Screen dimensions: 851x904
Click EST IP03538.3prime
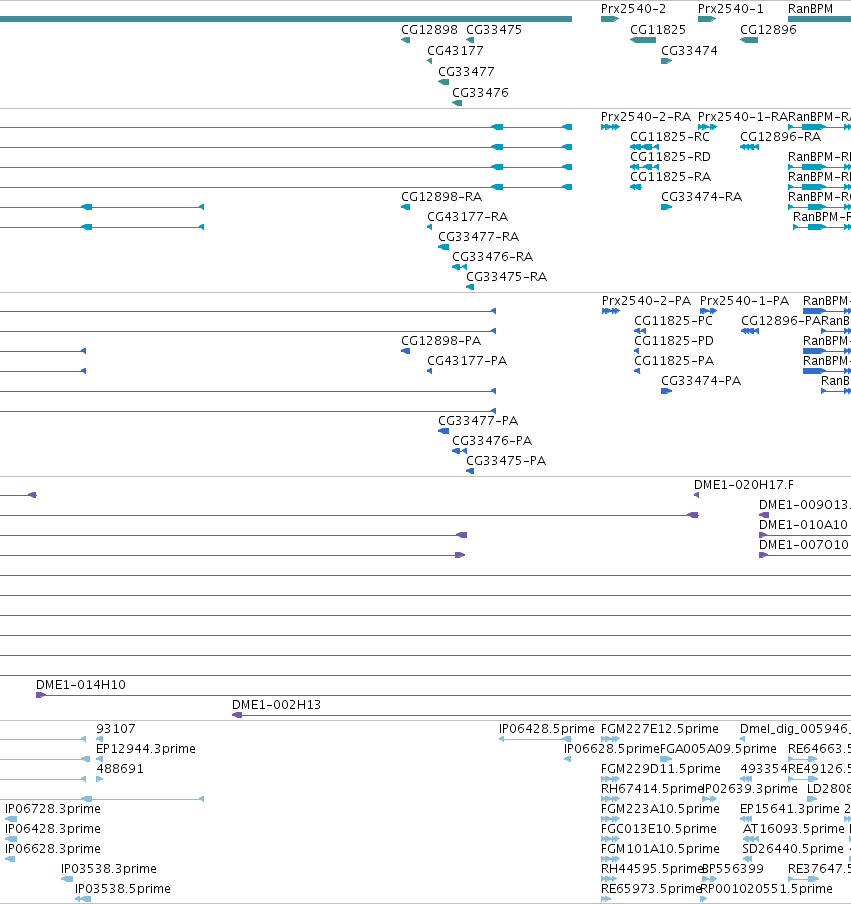click(108, 869)
